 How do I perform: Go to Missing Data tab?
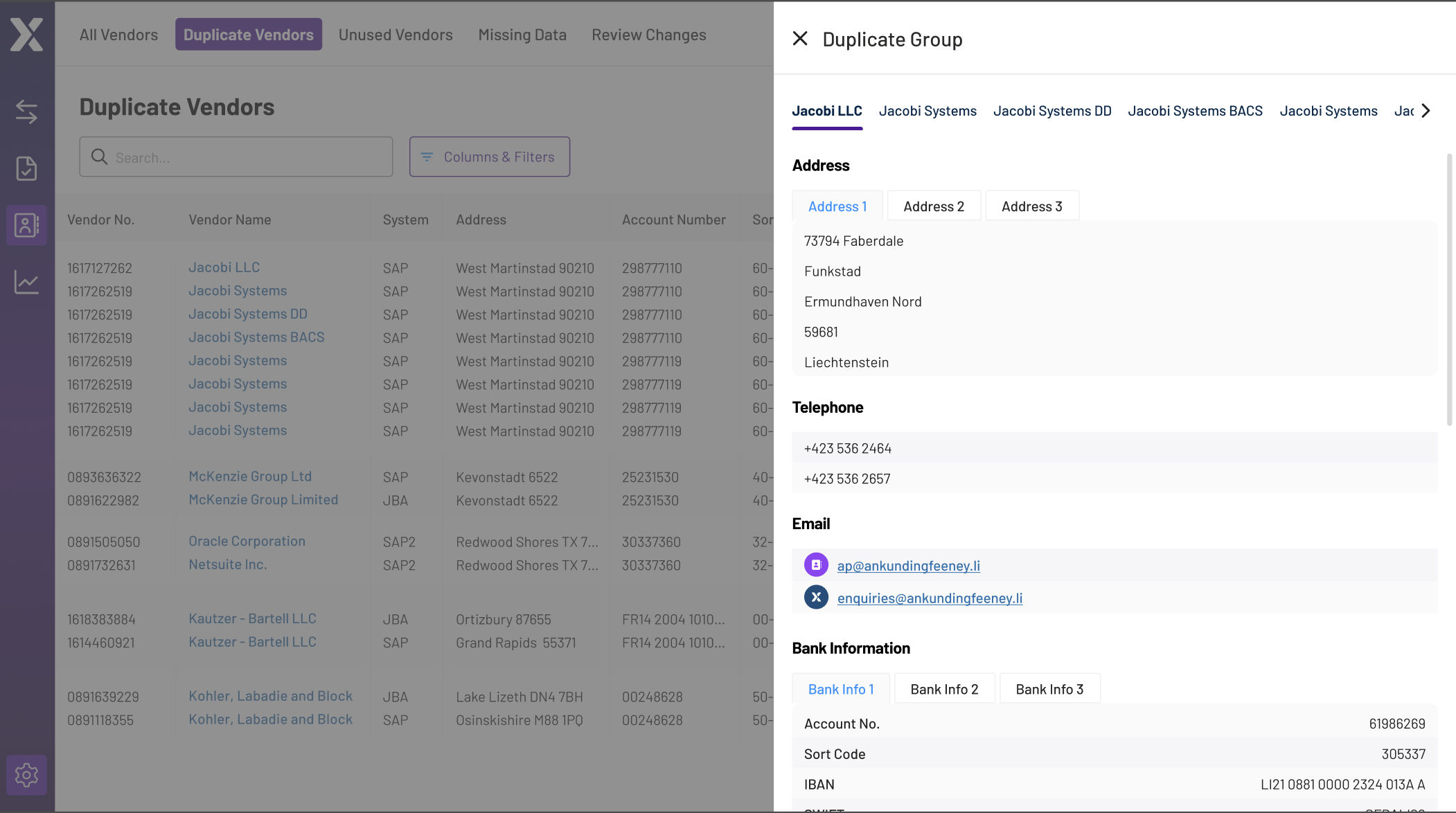(522, 35)
